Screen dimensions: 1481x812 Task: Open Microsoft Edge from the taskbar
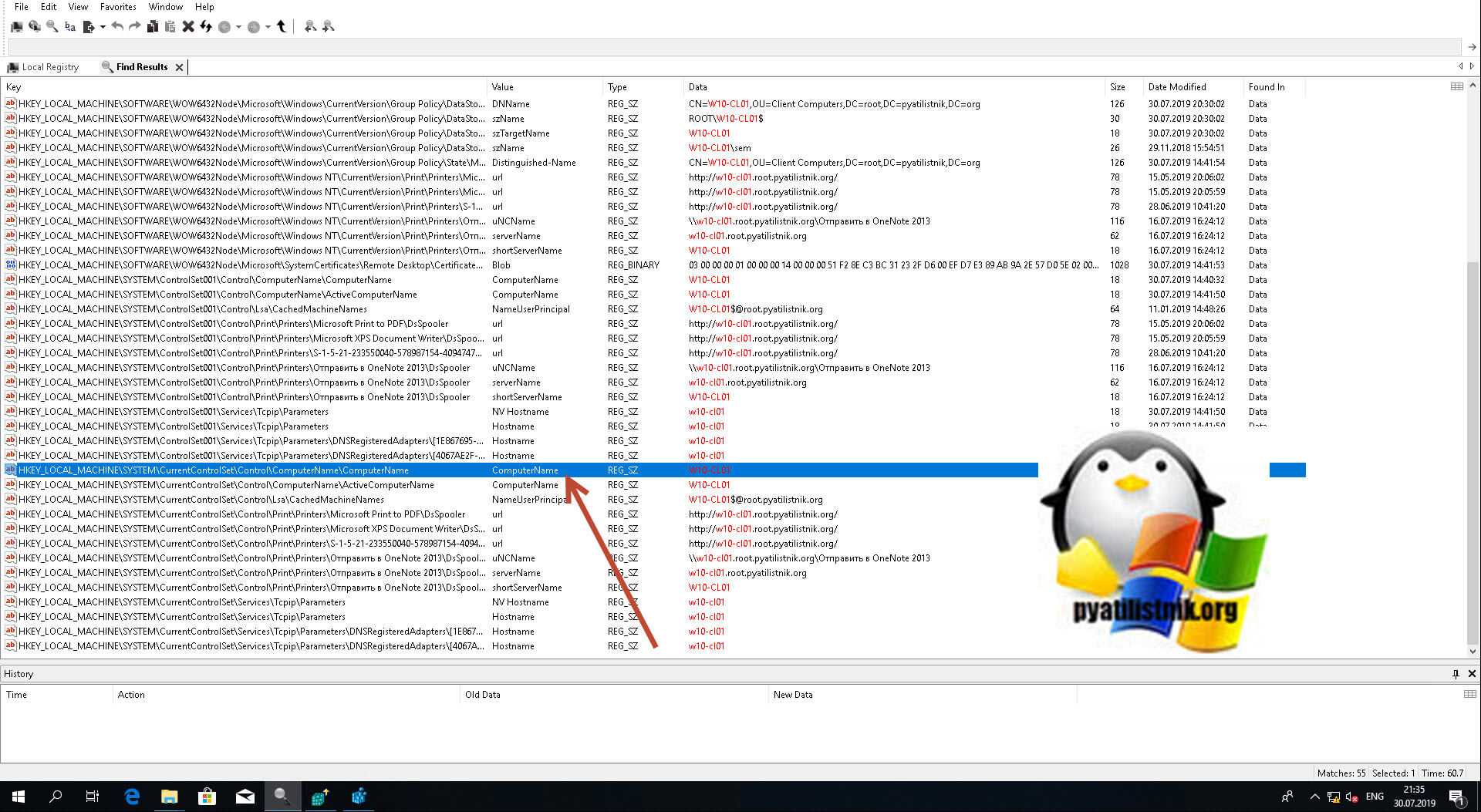pyautogui.click(x=132, y=797)
